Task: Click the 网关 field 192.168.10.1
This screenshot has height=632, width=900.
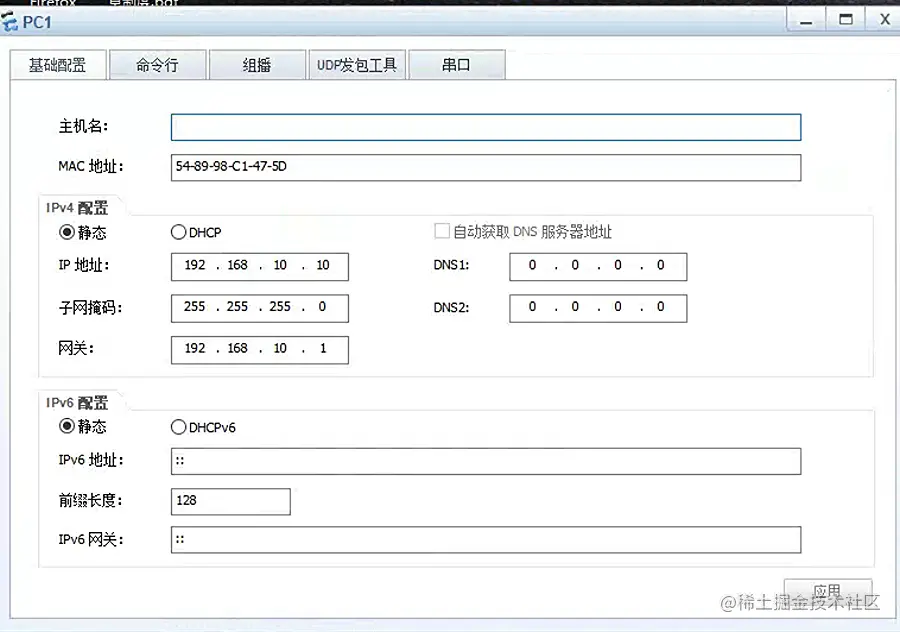Action: (259, 350)
